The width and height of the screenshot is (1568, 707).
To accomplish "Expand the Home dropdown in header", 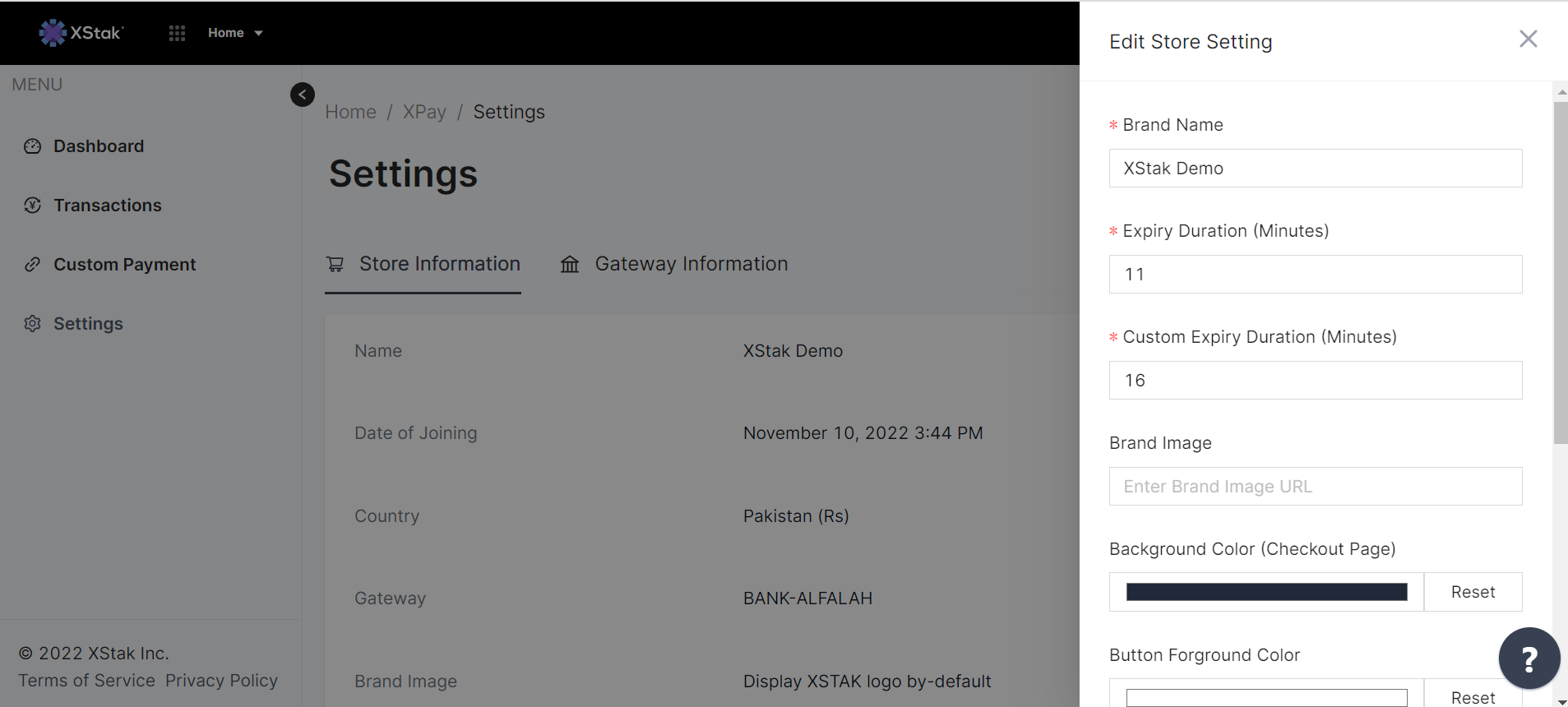I will coord(235,33).
